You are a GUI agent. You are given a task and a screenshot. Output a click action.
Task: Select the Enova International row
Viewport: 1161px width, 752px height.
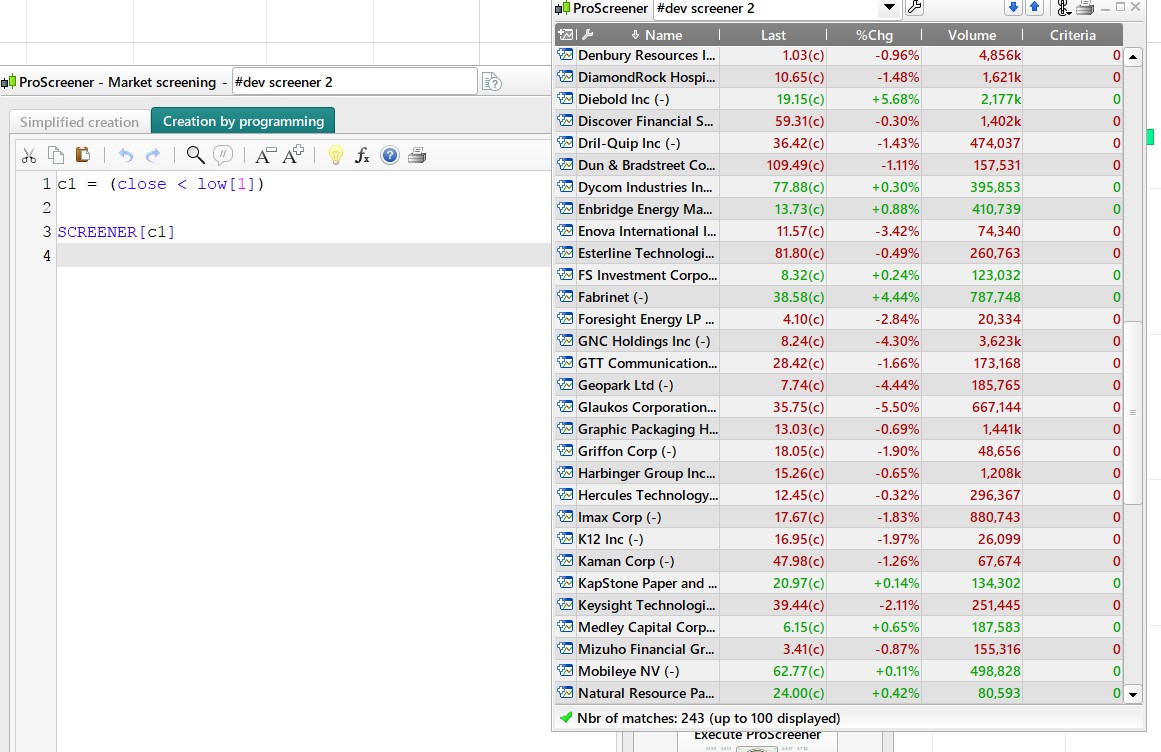click(839, 231)
